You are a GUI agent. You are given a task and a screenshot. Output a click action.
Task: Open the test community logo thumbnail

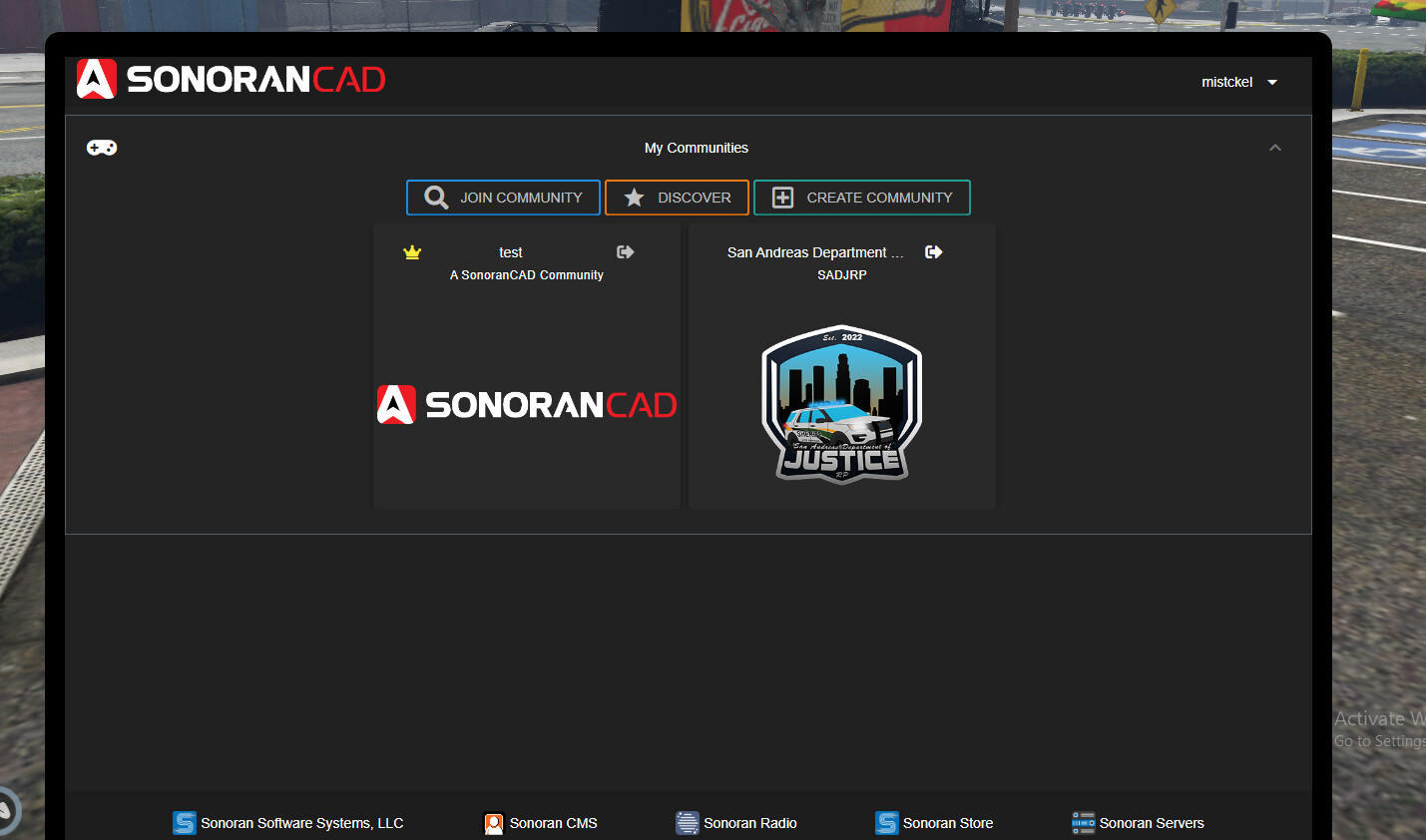[x=527, y=404]
